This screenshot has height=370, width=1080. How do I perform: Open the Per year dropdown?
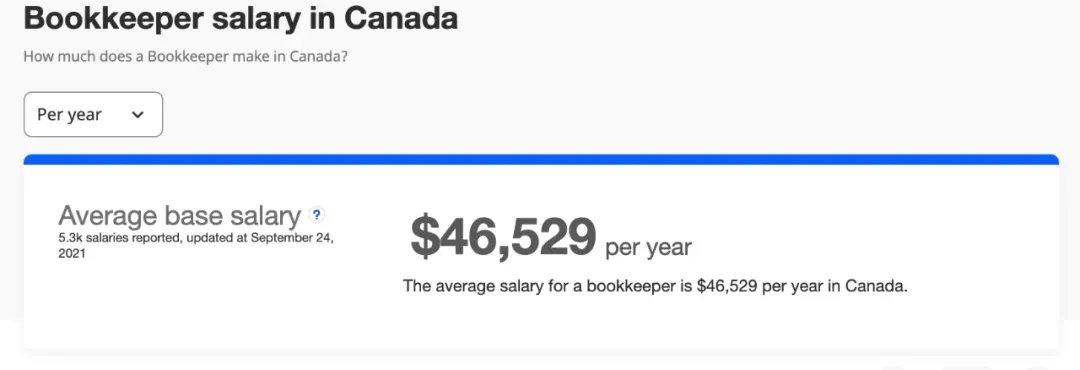[93, 114]
